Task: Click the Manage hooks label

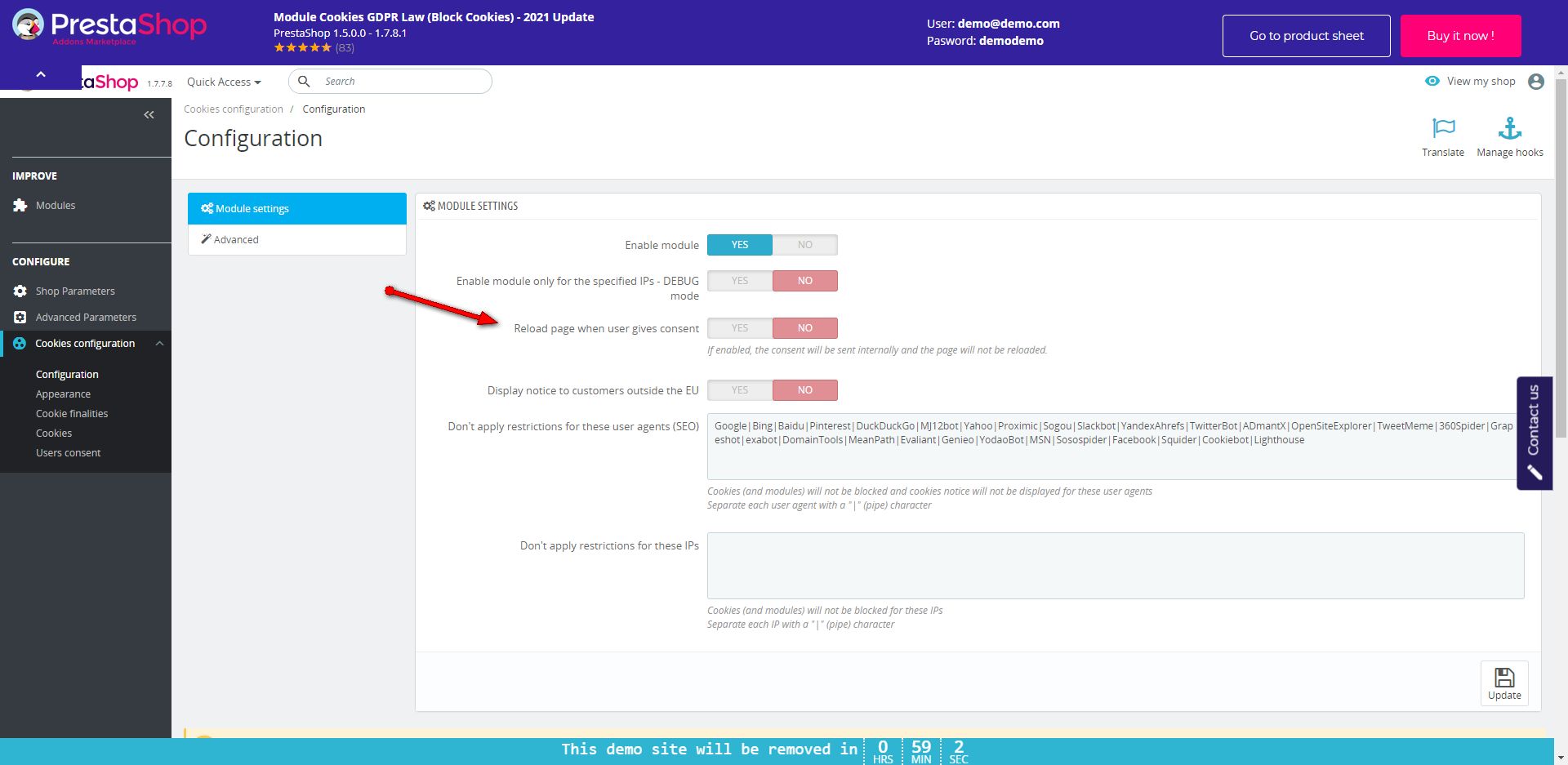Action: point(1510,153)
